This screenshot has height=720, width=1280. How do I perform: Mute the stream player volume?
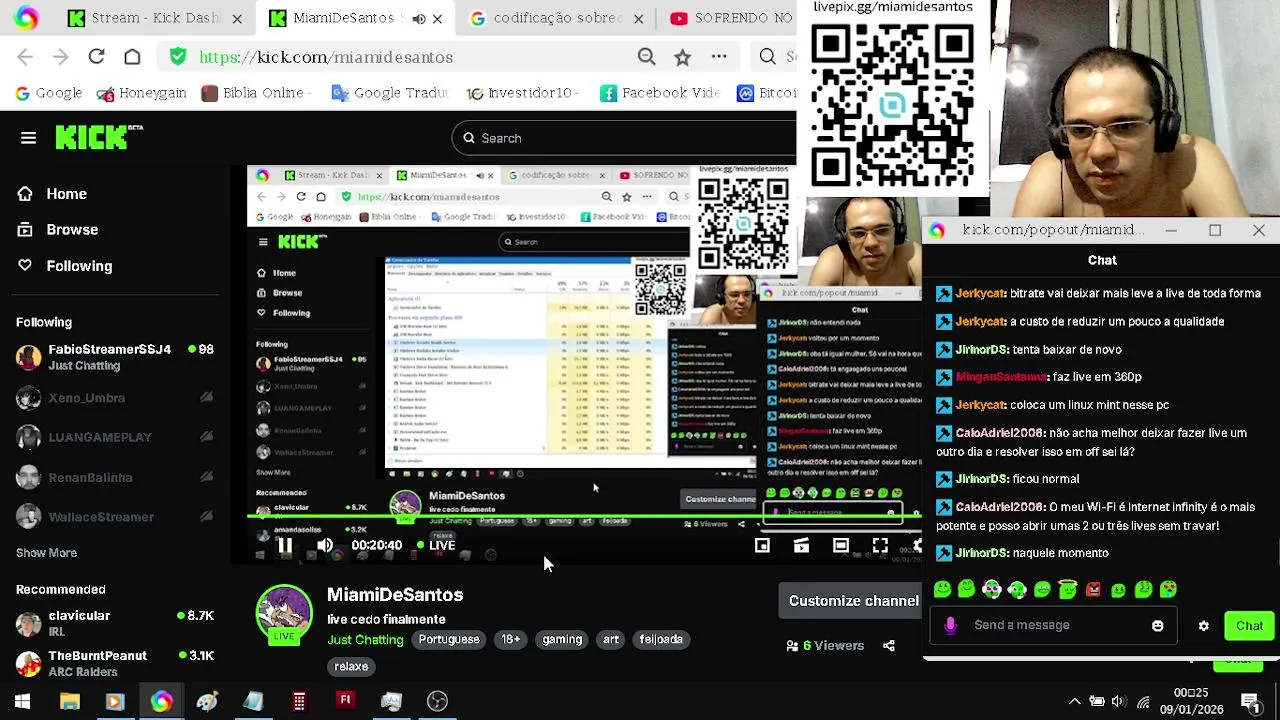[325, 546]
